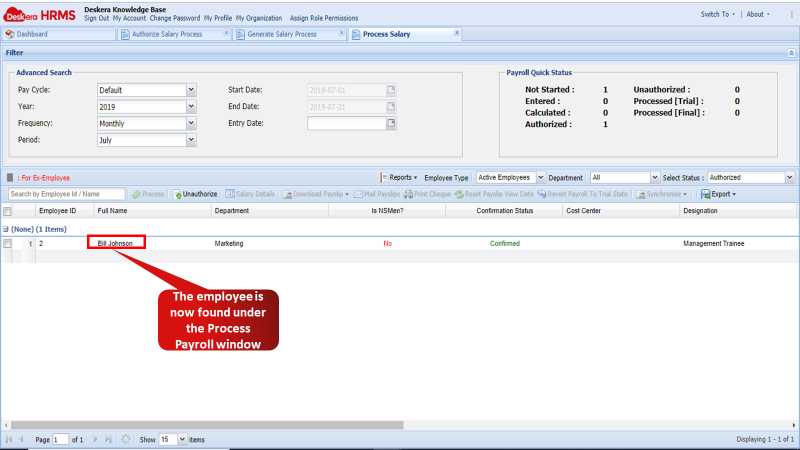Tick the checkbox for Bill Johnson

[7, 244]
